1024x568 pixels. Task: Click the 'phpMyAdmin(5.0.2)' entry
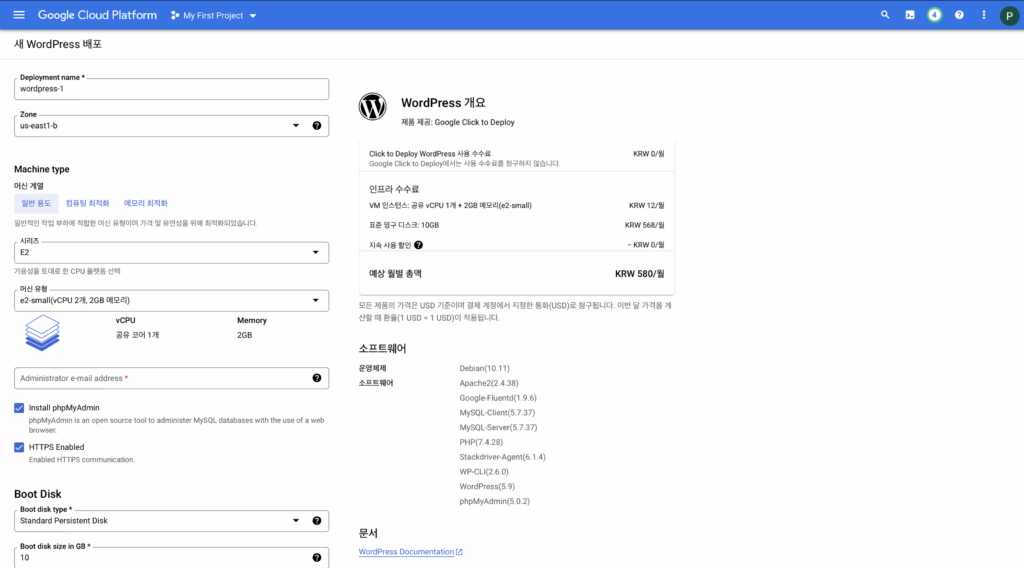494,502
